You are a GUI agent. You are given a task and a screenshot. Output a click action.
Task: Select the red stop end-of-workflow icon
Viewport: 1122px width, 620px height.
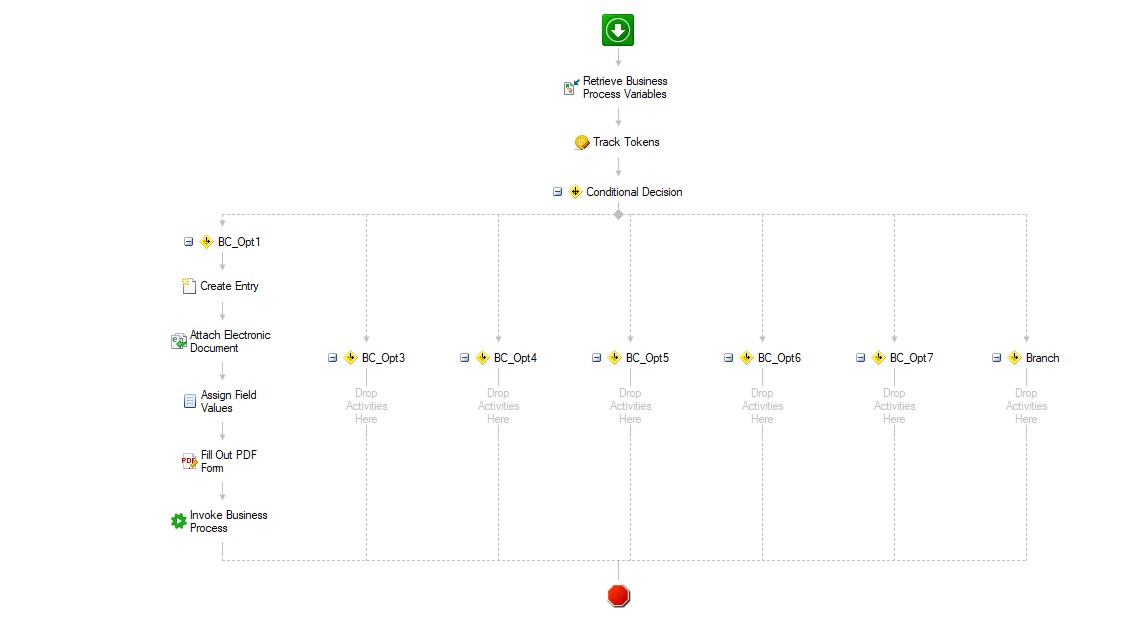click(x=618, y=596)
